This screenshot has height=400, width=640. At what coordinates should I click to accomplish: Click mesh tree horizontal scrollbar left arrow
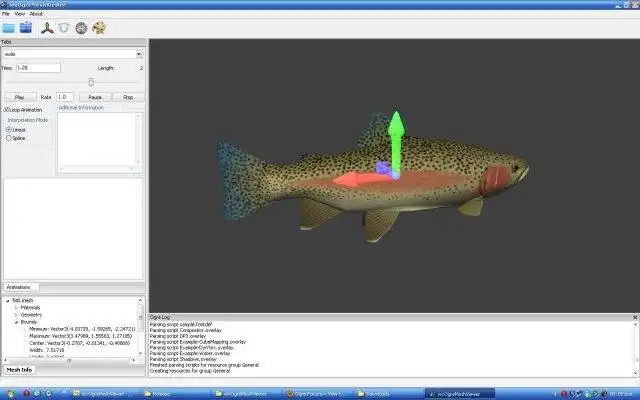point(5,360)
